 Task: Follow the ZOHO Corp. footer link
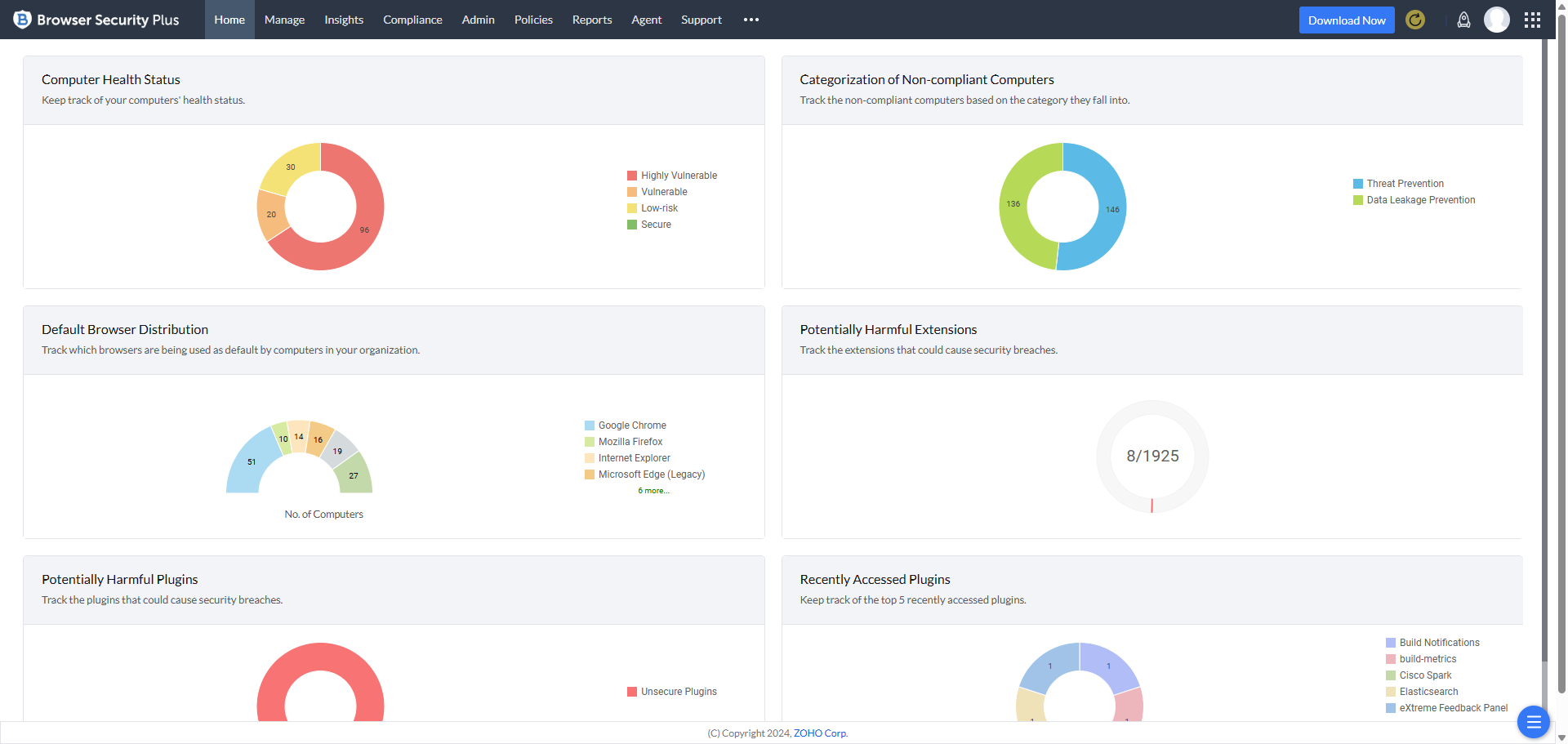pos(820,733)
